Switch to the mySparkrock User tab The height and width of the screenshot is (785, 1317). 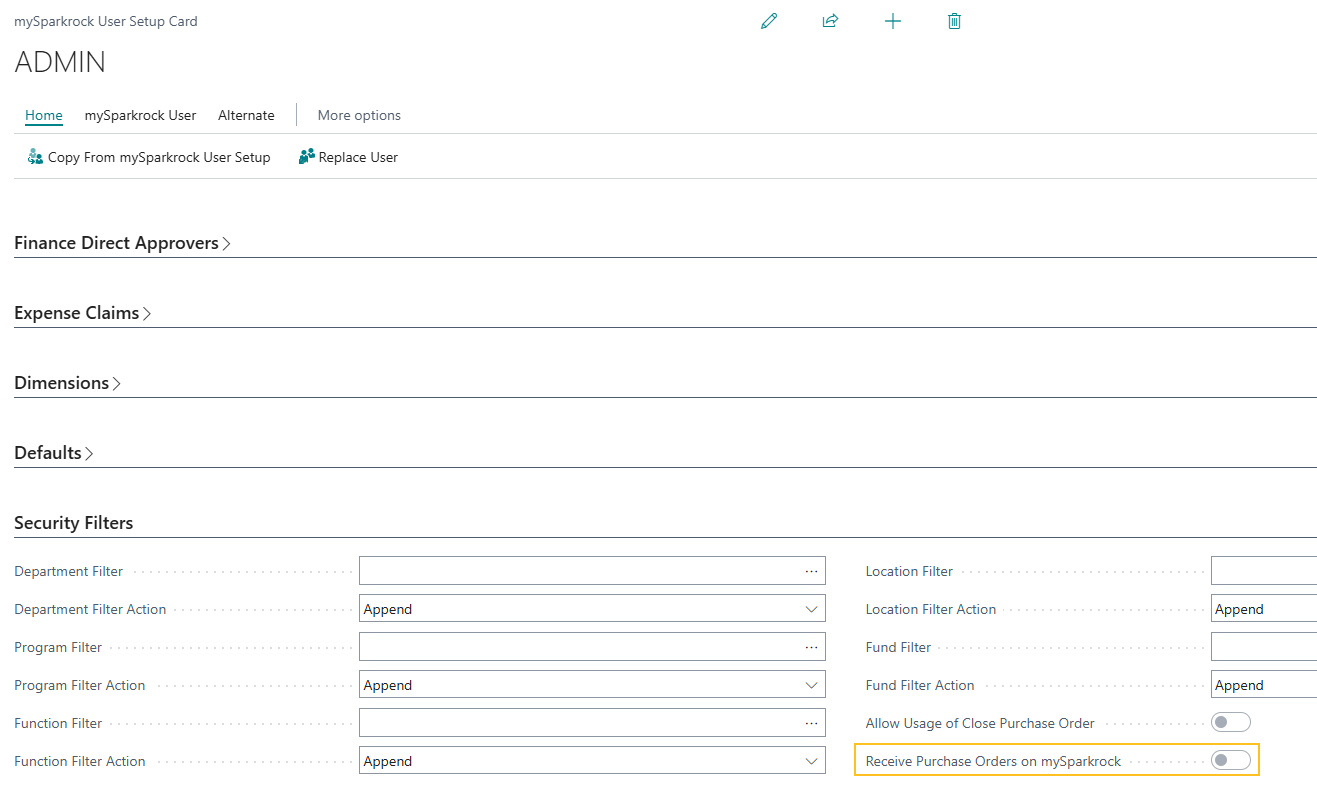(140, 115)
